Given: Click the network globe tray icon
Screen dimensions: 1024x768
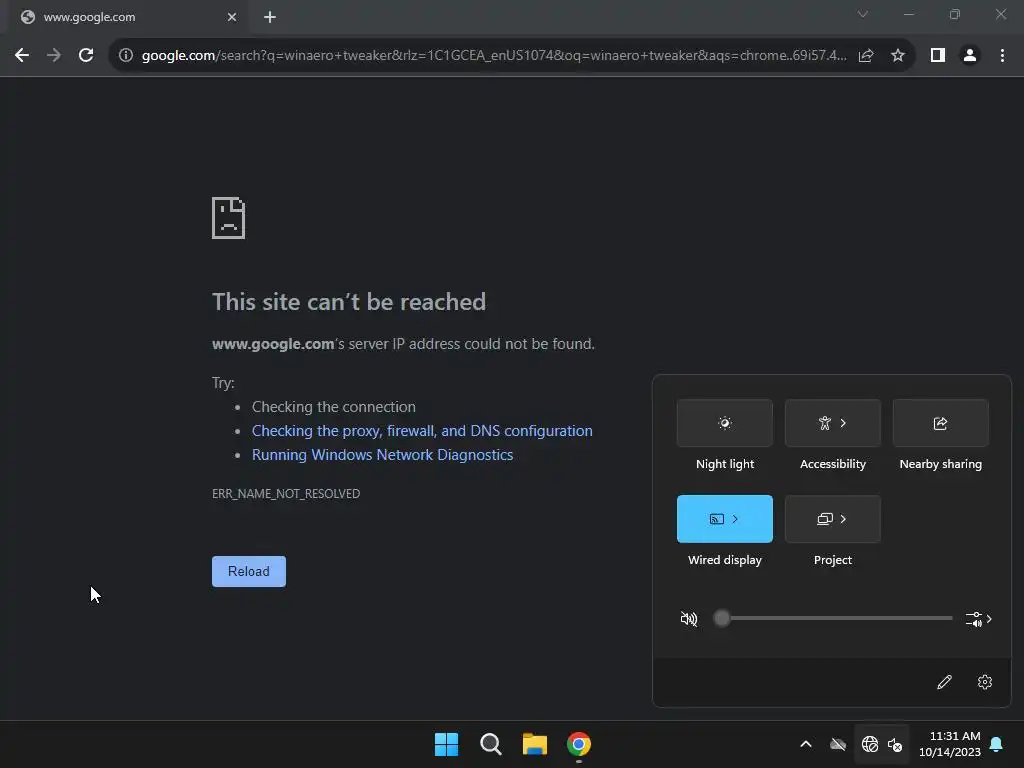Looking at the screenshot, I should click(870, 744).
